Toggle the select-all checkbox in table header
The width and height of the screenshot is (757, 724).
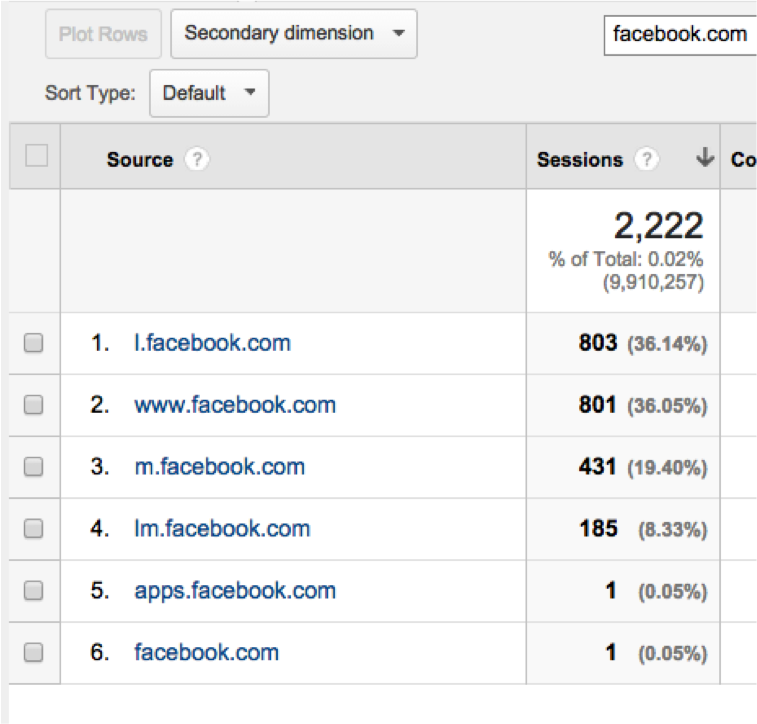(36, 156)
